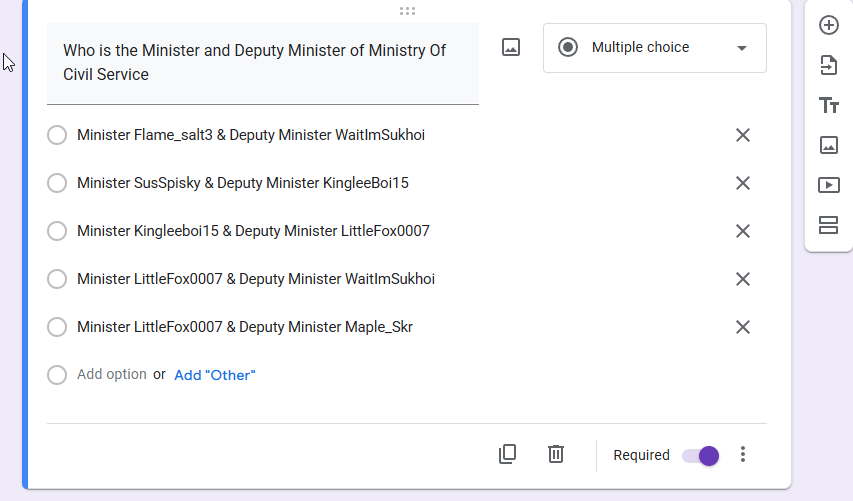Select radio for Minister Flame_salt3 option
This screenshot has height=501, width=853.
click(x=57, y=135)
